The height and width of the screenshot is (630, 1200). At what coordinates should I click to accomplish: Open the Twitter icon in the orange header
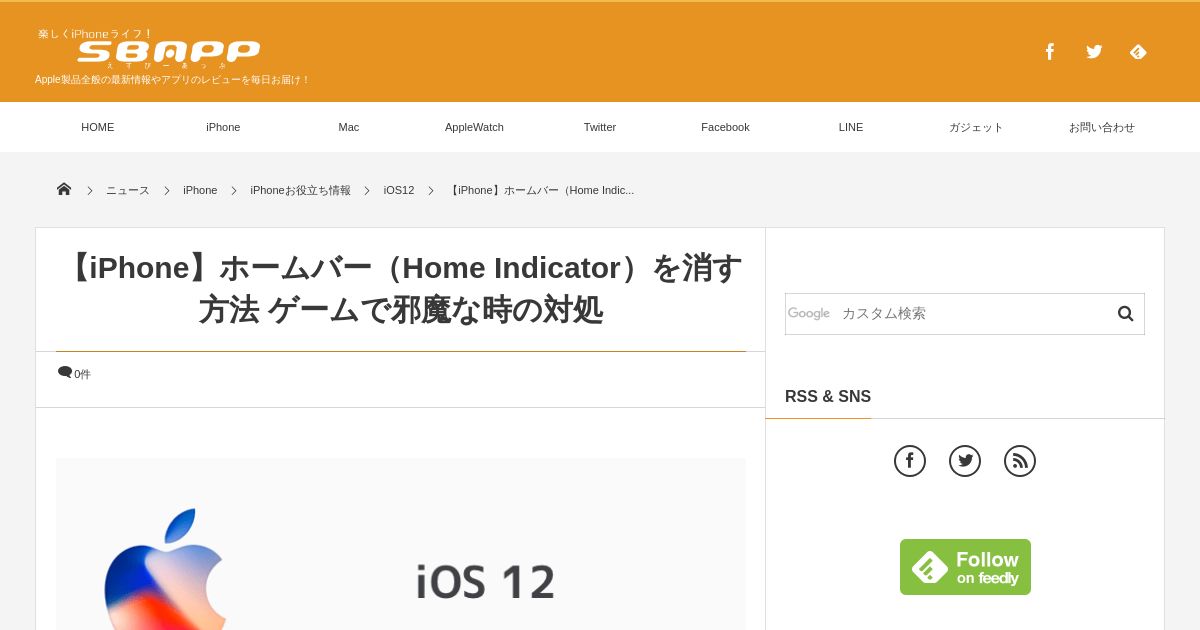click(1094, 52)
